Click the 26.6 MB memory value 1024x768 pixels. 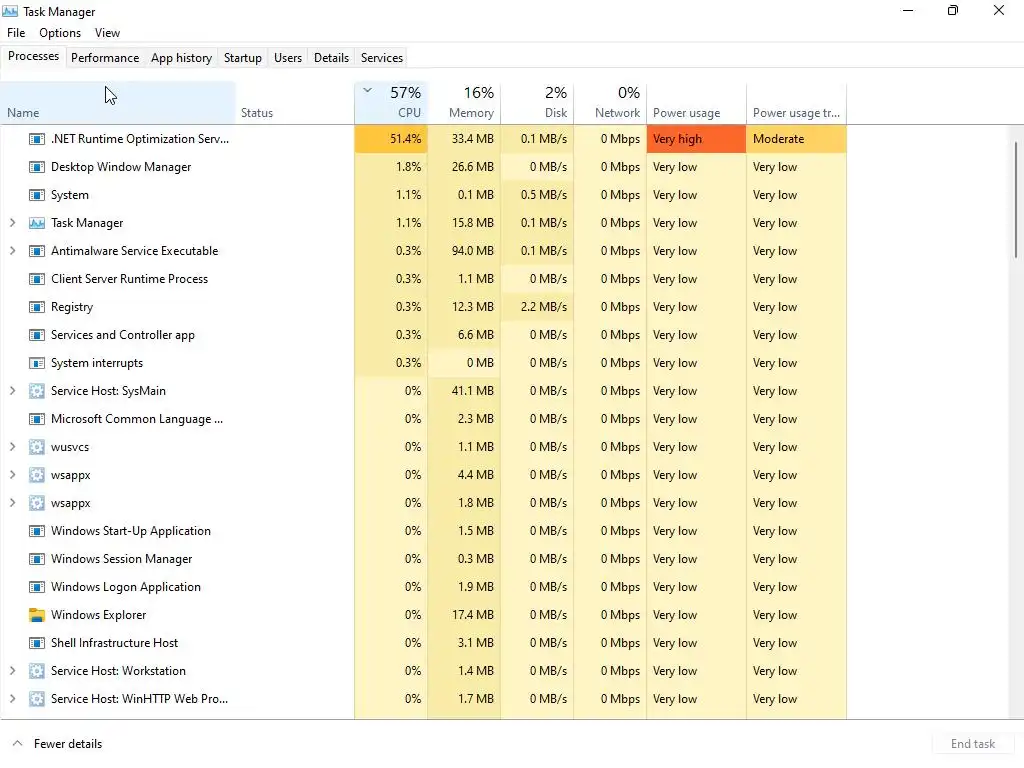click(473, 167)
